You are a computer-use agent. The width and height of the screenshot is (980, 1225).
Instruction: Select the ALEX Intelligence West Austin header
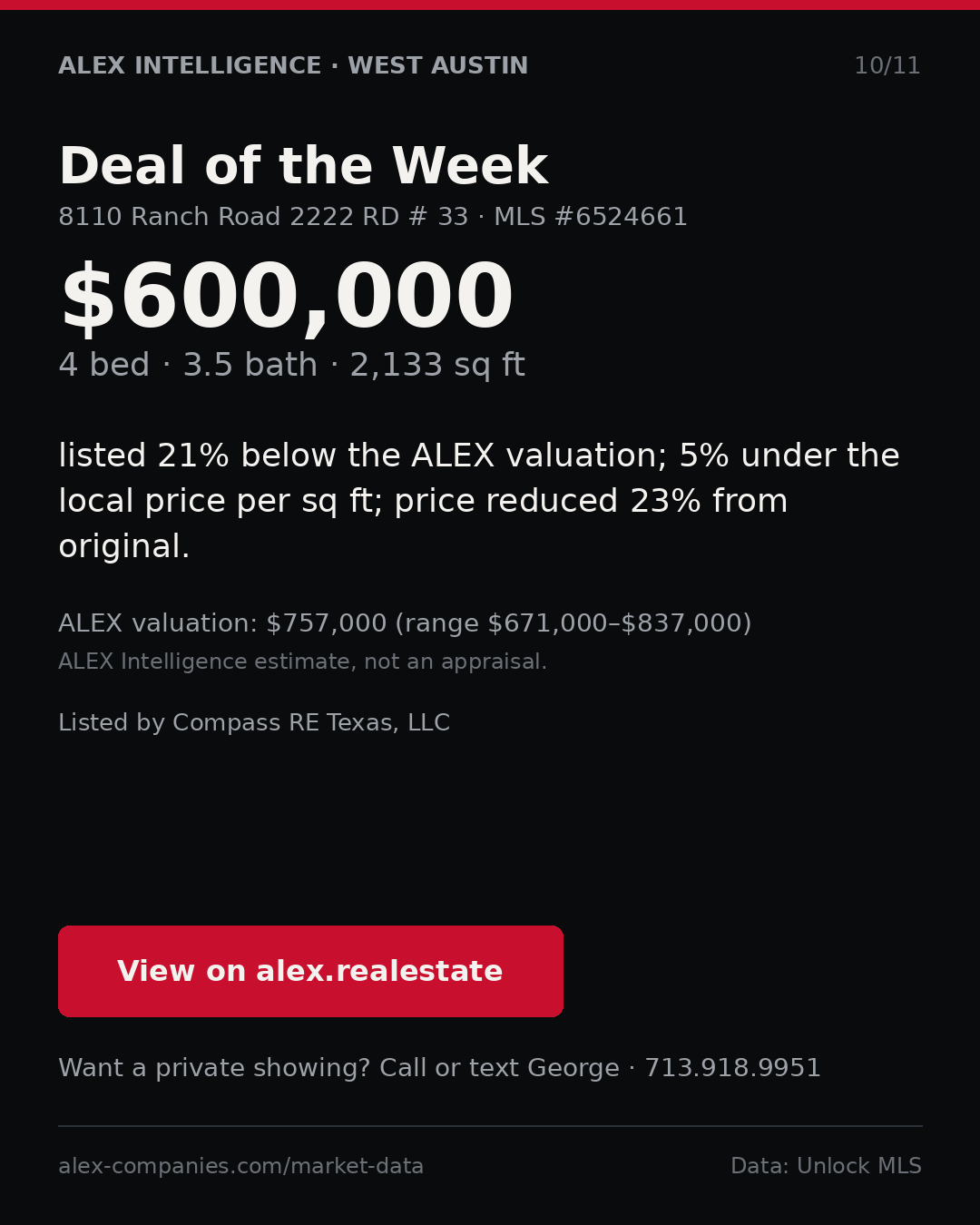click(293, 66)
